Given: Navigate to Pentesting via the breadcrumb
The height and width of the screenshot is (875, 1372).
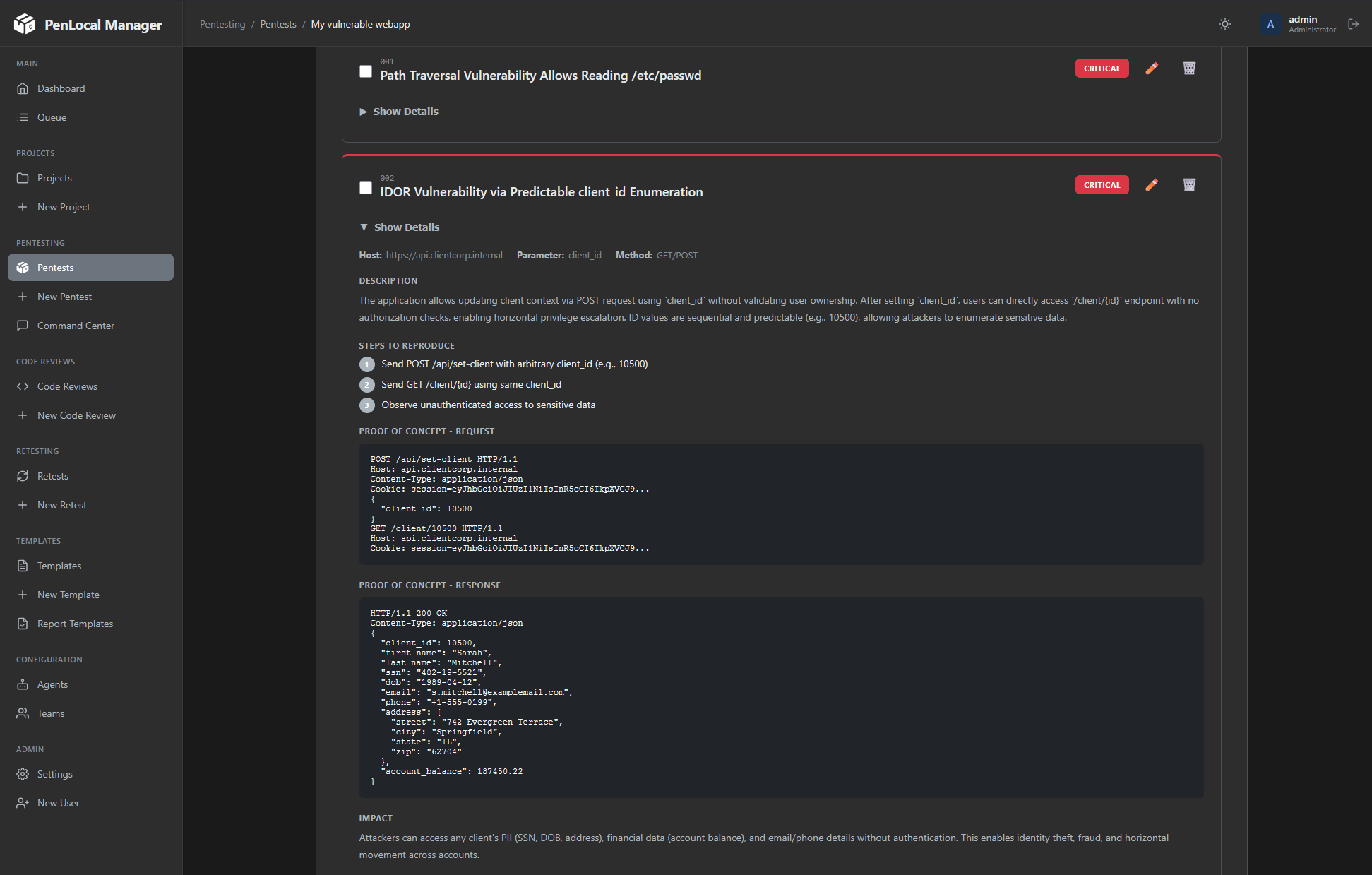Looking at the screenshot, I should (222, 23).
